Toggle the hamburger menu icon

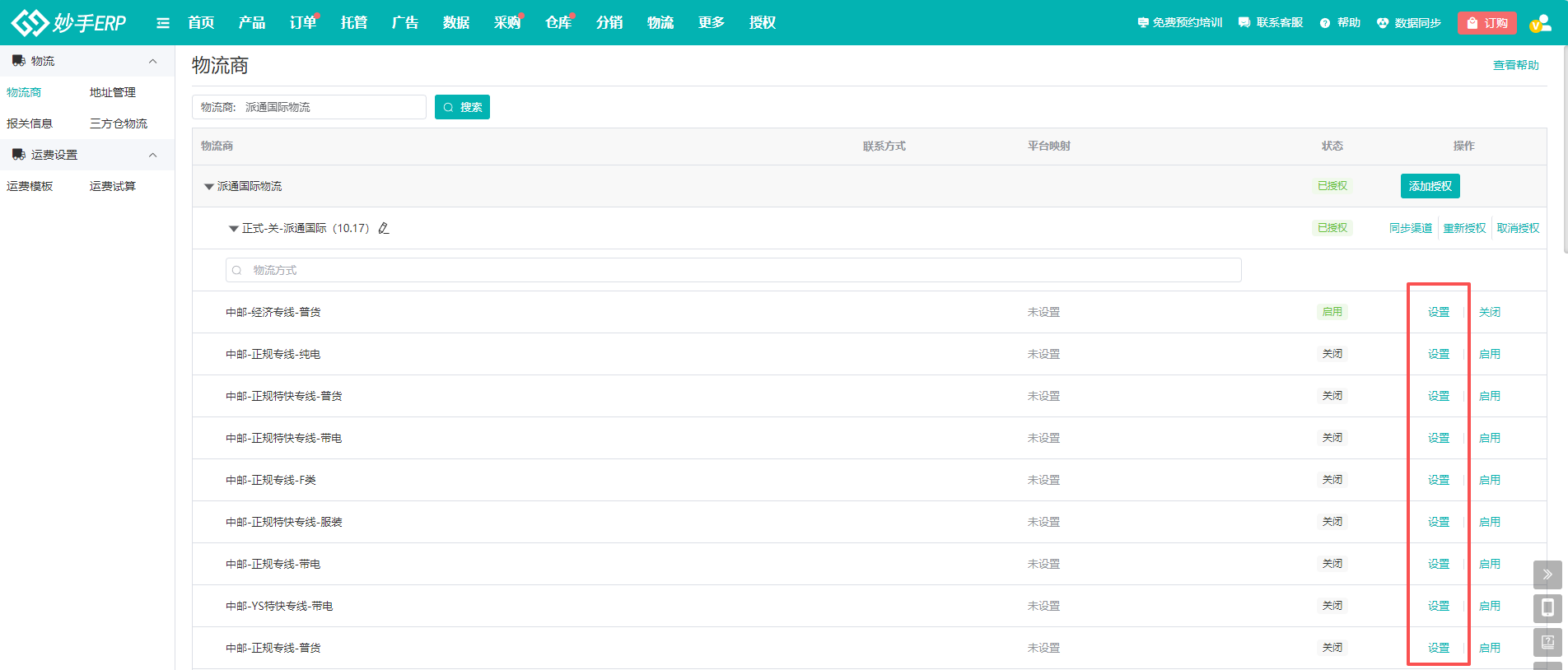coord(163,23)
